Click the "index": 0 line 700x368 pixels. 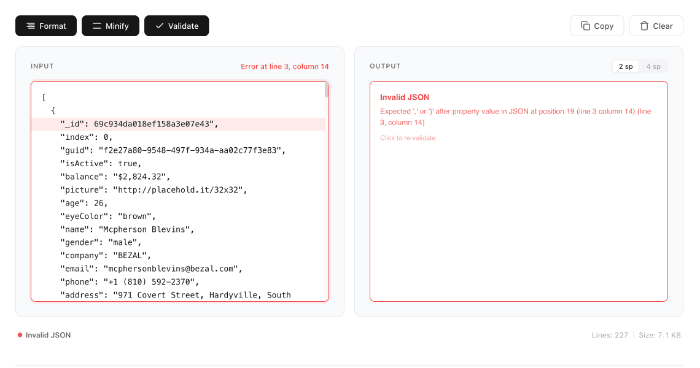coord(86,137)
